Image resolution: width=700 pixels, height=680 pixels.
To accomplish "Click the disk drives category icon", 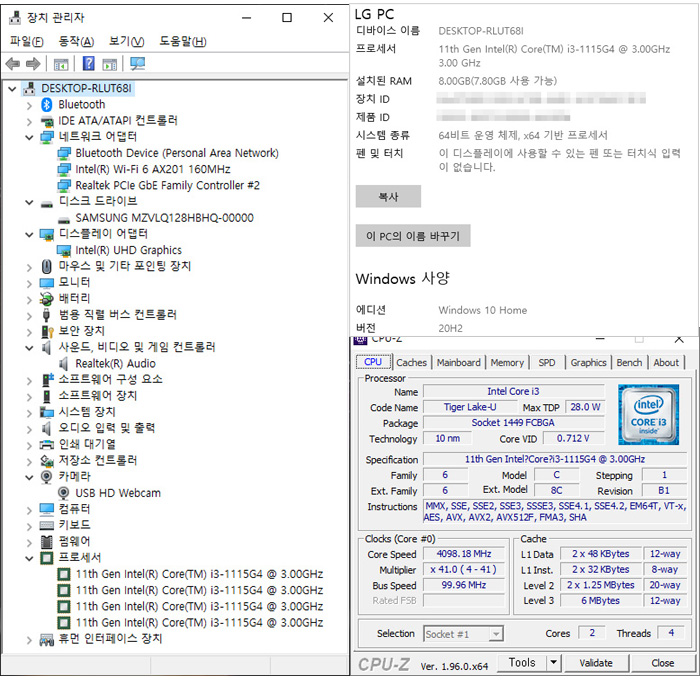I will click(x=47, y=204).
